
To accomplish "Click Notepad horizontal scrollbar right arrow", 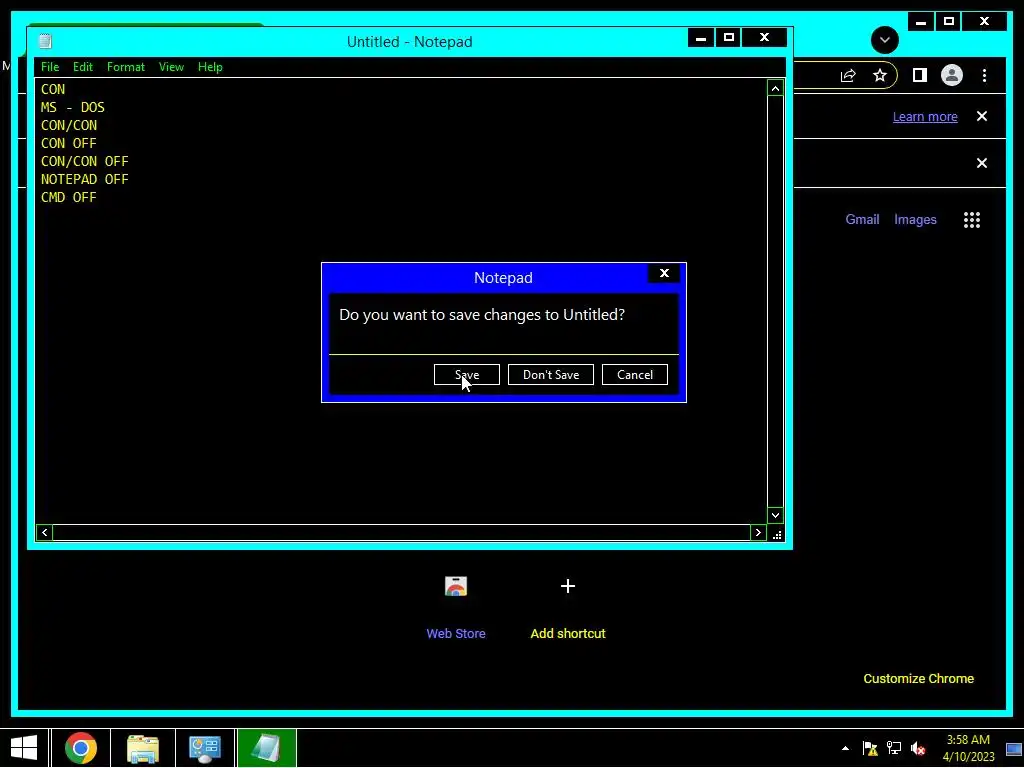I will coord(758,532).
